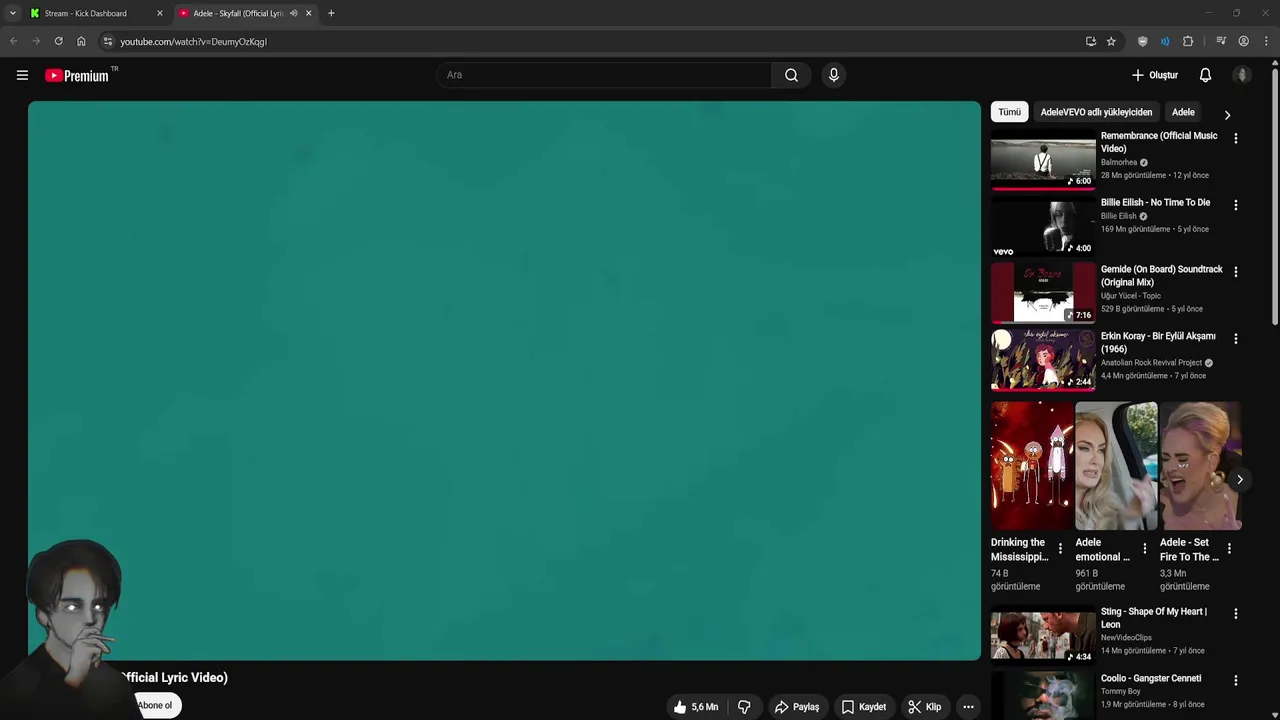Show more filter chips with right arrow
The height and width of the screenshot is (720, 1280).
(x=1227, y=114)
